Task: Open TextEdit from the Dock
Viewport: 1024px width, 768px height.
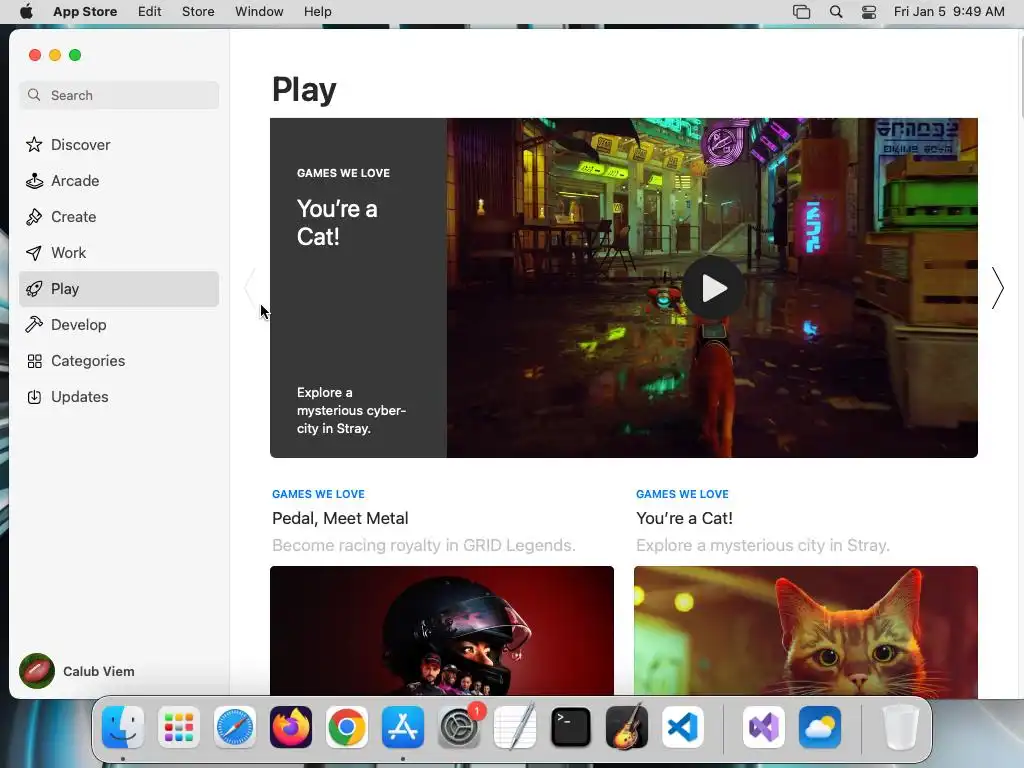Action: point(515,727)
